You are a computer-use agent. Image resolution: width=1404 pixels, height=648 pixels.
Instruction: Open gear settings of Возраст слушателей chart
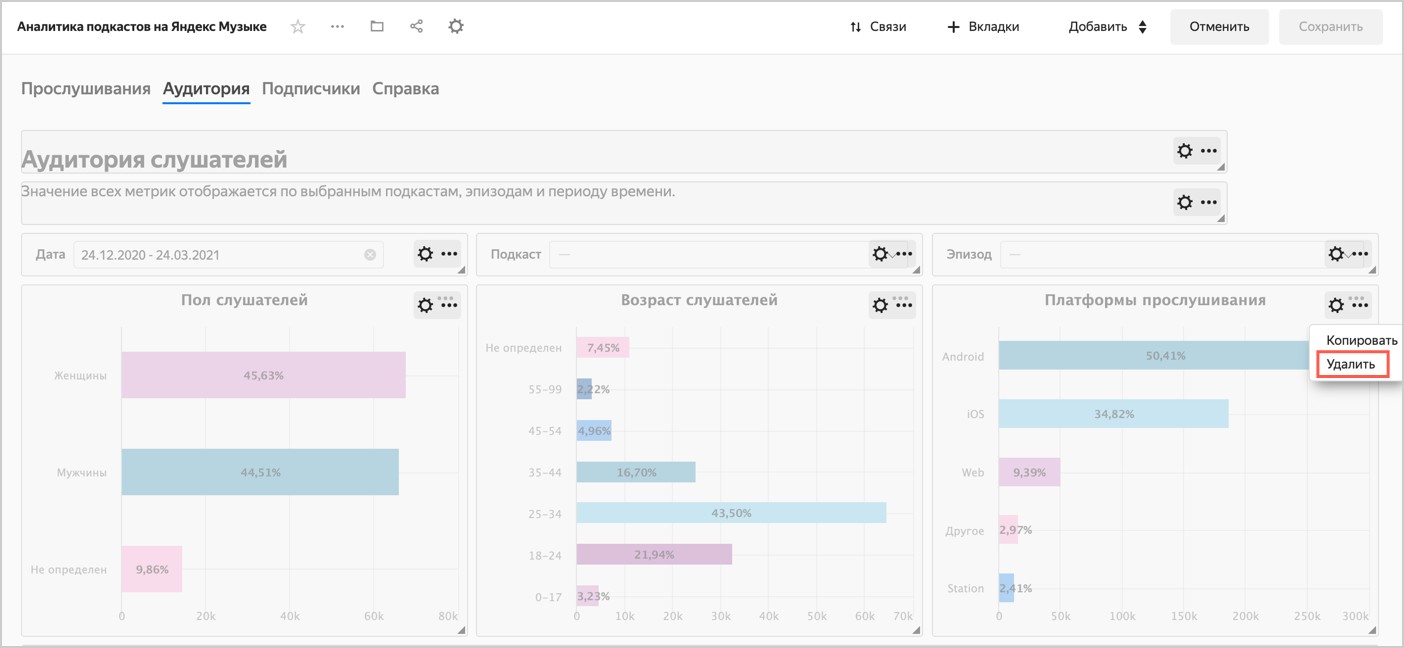[880, 305]
